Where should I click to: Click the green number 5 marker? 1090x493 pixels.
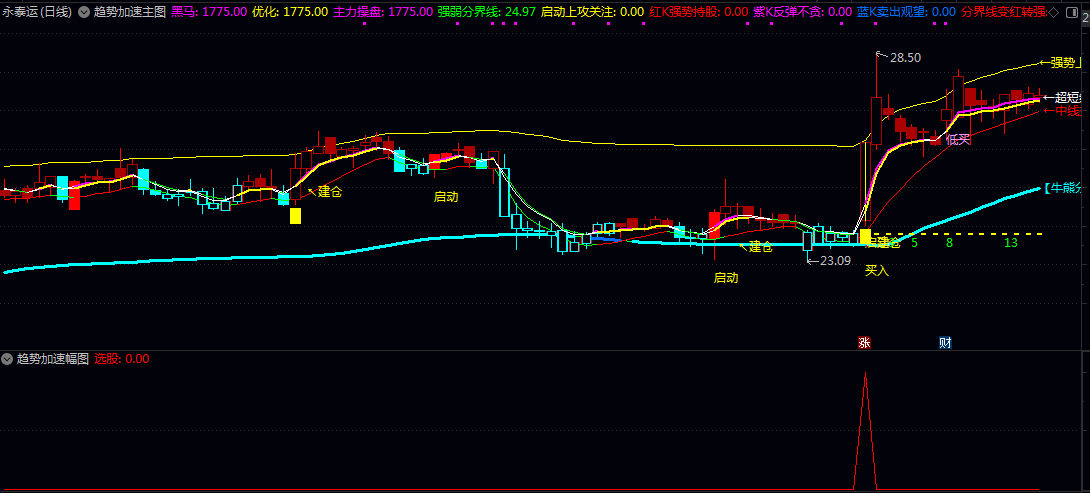tap(914, 243)
